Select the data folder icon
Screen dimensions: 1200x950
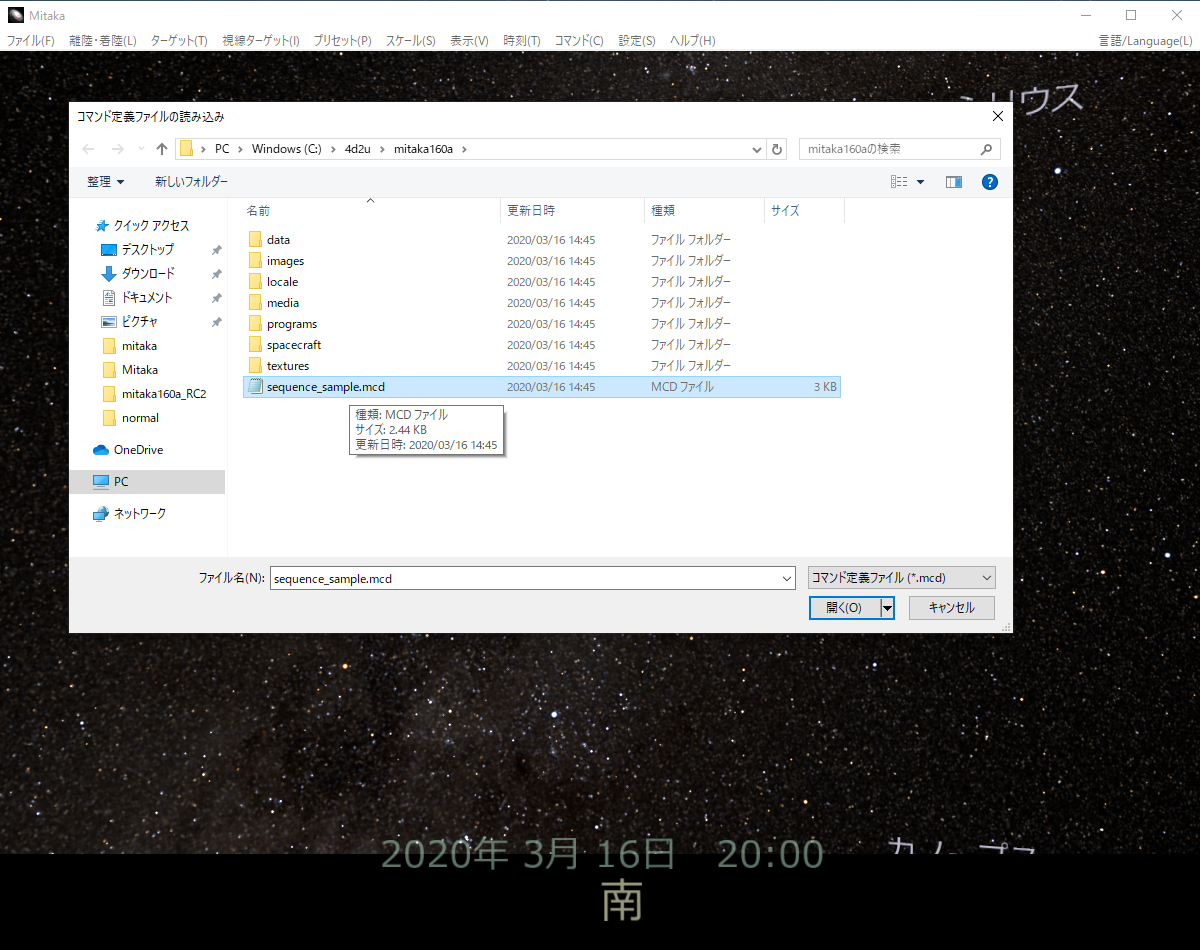(x=255, y=240)
